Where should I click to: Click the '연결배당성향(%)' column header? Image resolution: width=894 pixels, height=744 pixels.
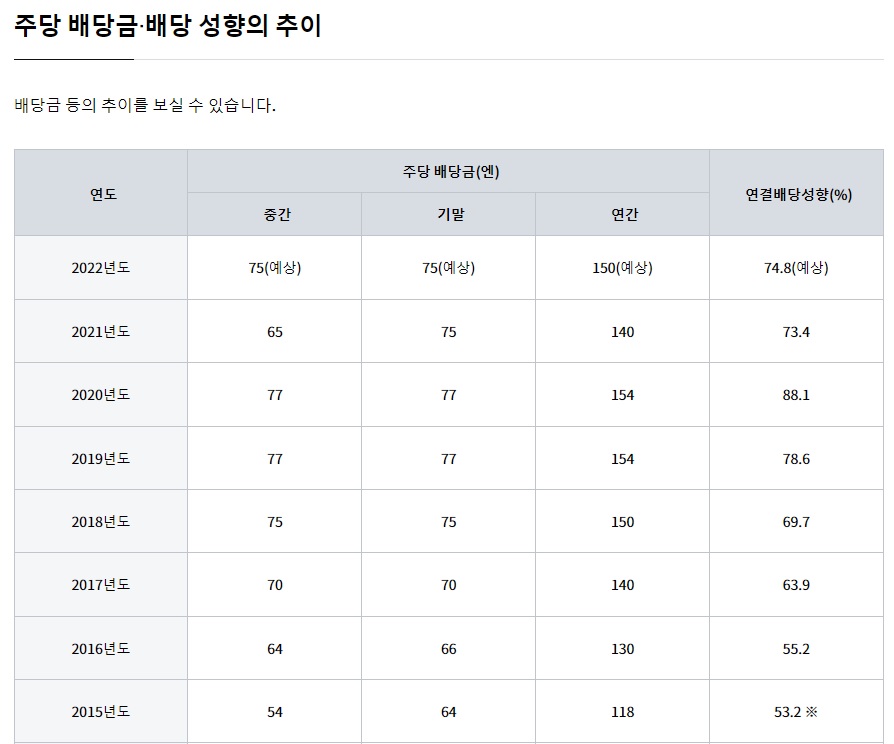798,194
